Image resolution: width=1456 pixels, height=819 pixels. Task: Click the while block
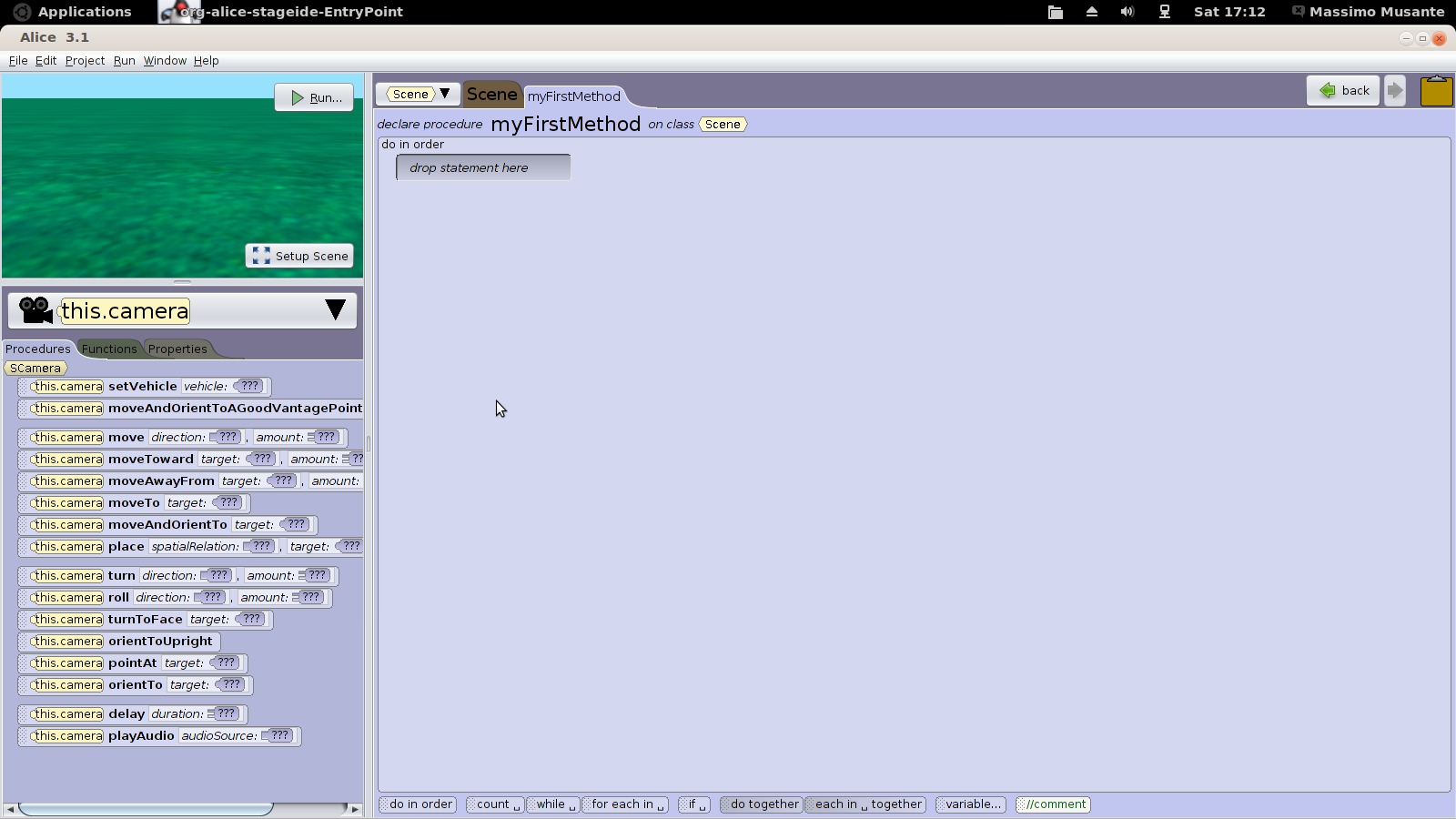553,804
